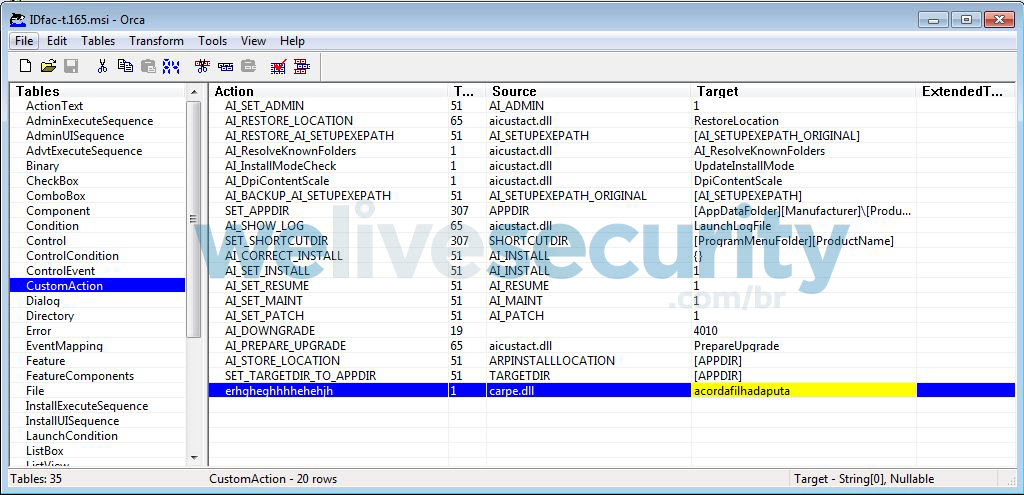The width and height of the screenshot is (1024, 495).
Task: Select the ListBox table
Action: coord(45,451)
